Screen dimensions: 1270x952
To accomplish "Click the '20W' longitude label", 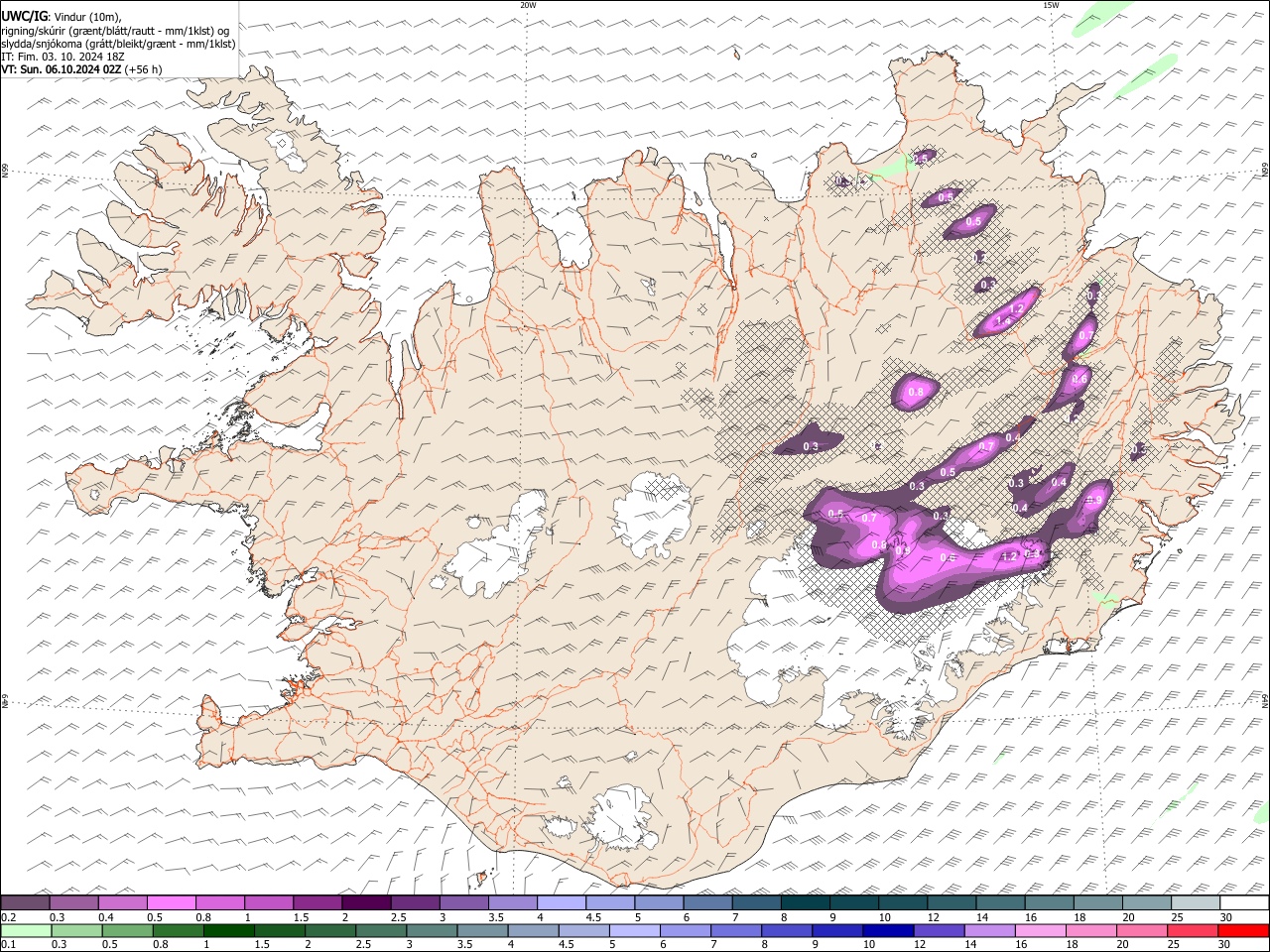I will pyautogui.click(x=528, y=5).
